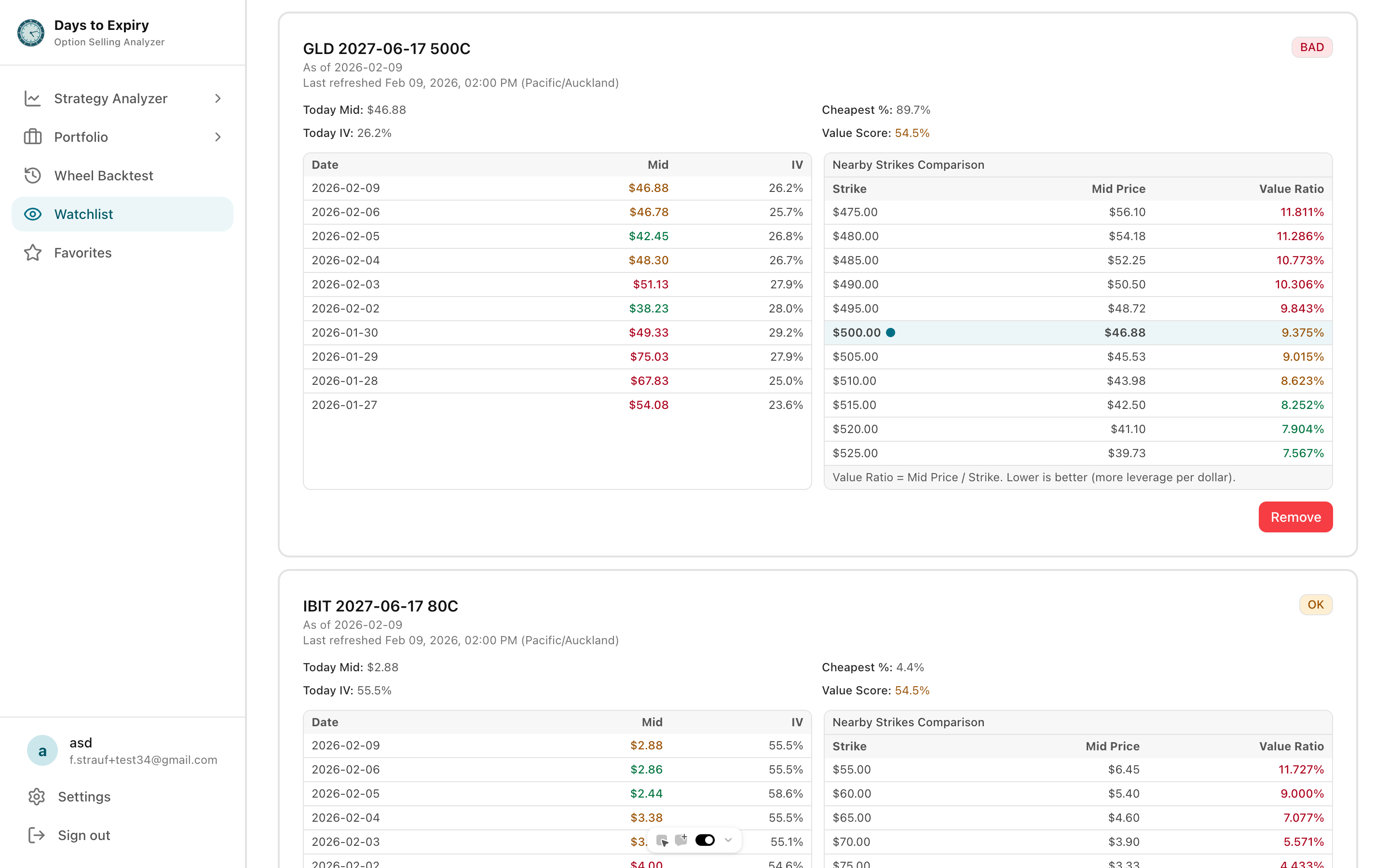This screenshot has width=1389, height=868.
Task: Select the star icon beside Favorites
Action: point(33,253)
